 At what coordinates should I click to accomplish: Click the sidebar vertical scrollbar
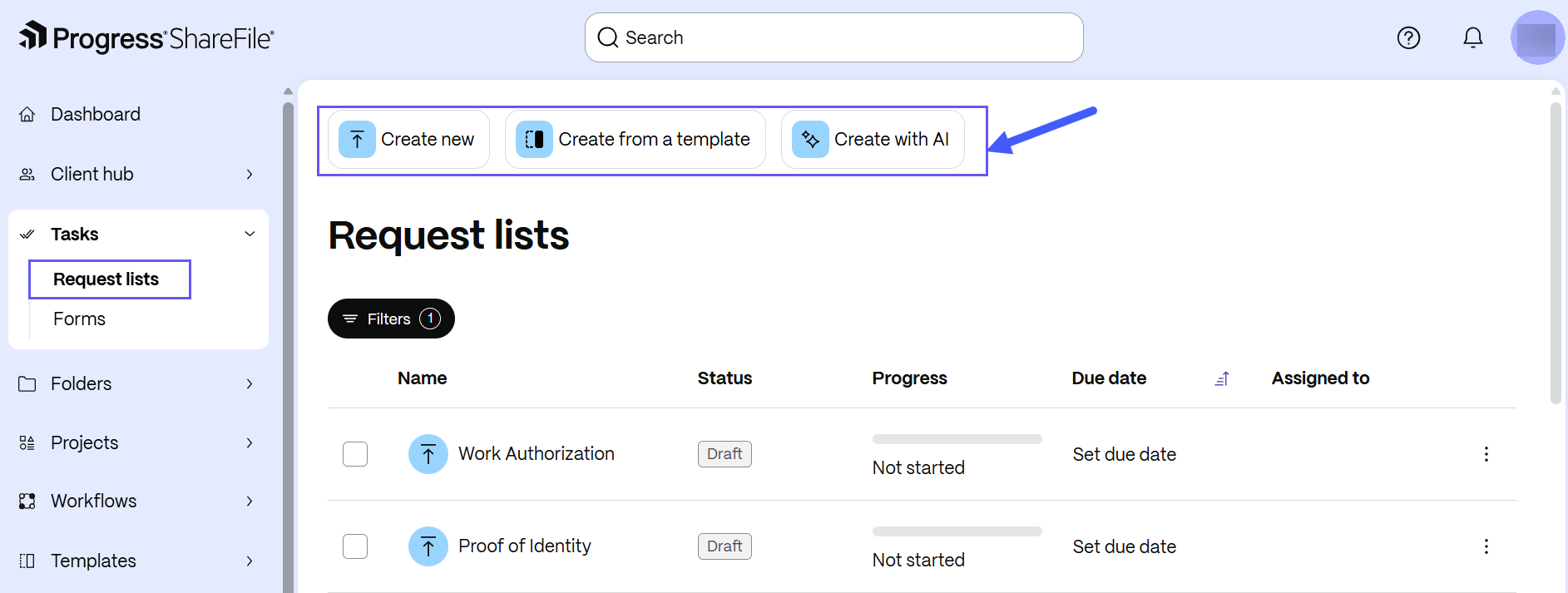tap(288, 348)
